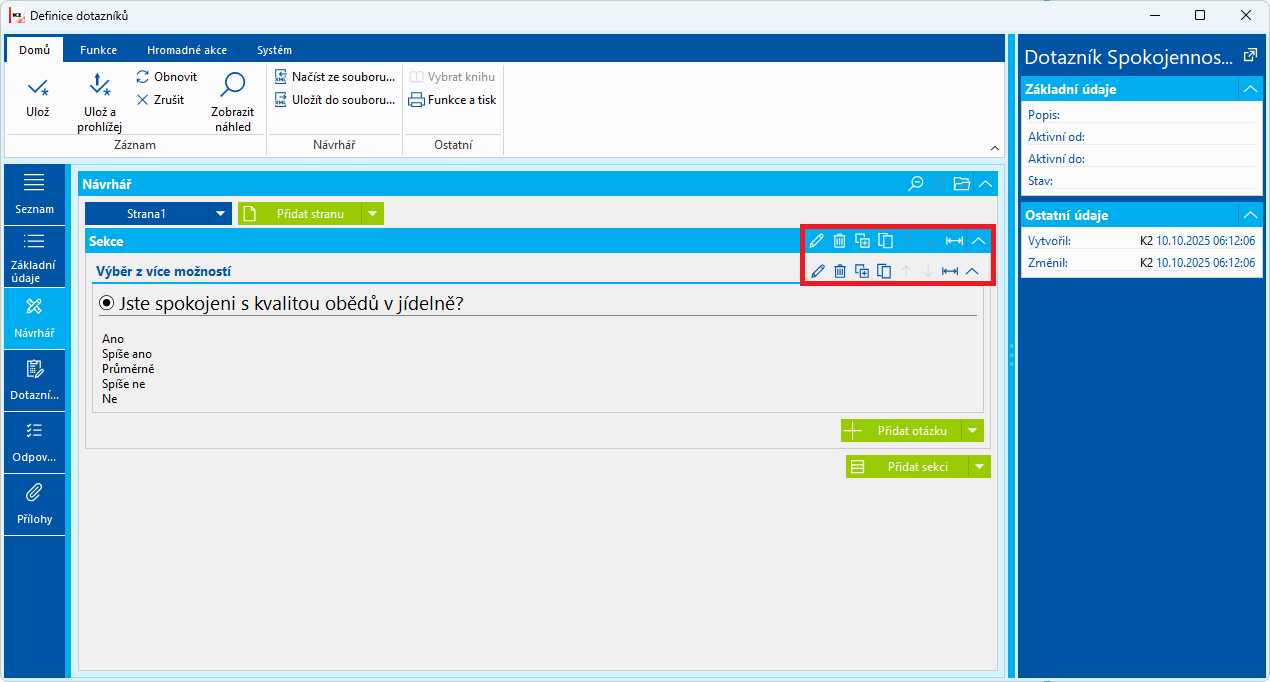Click the Aktivní od field

[1141, 137]
